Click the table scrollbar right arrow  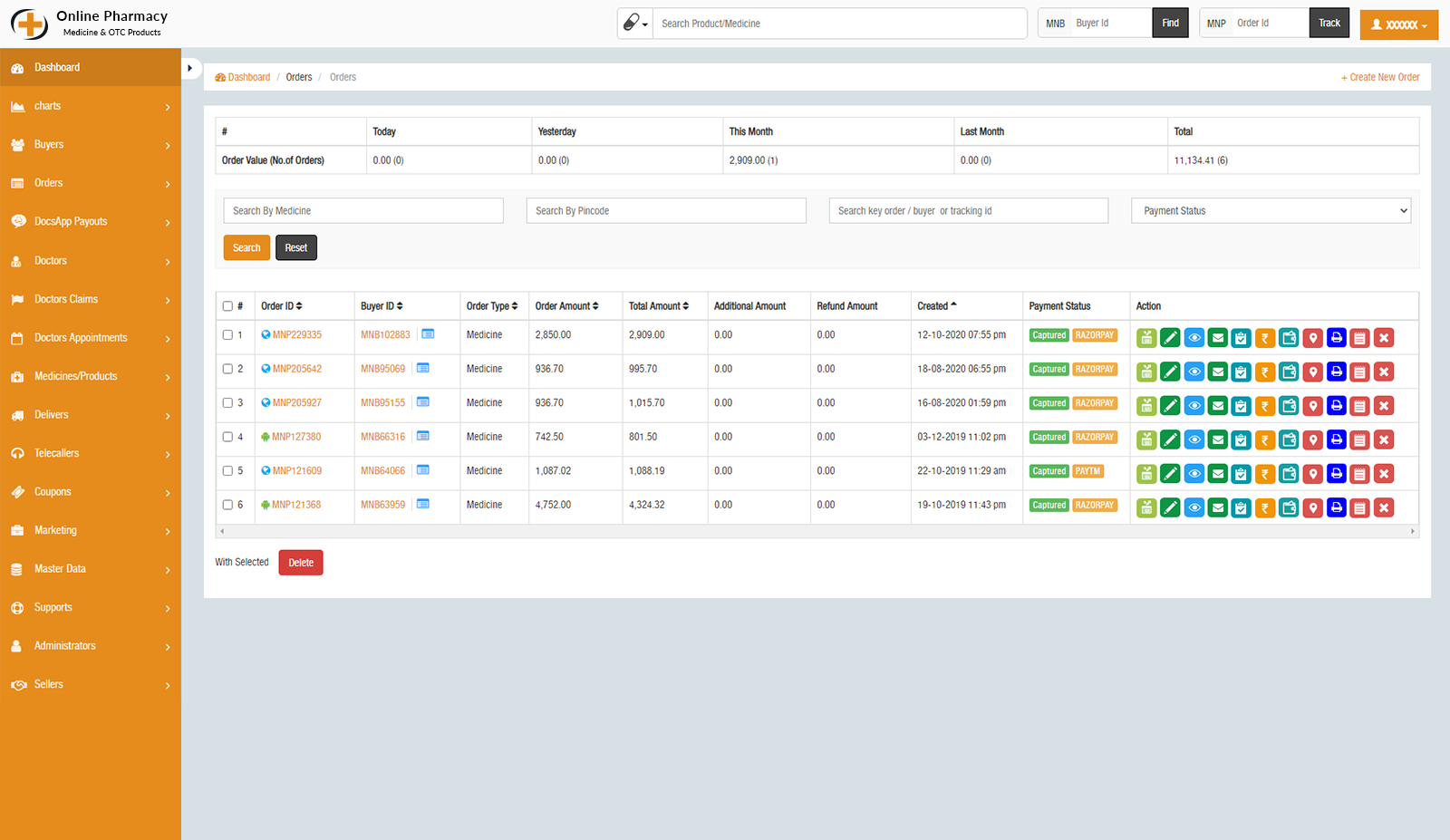[x=1413, y=532]
